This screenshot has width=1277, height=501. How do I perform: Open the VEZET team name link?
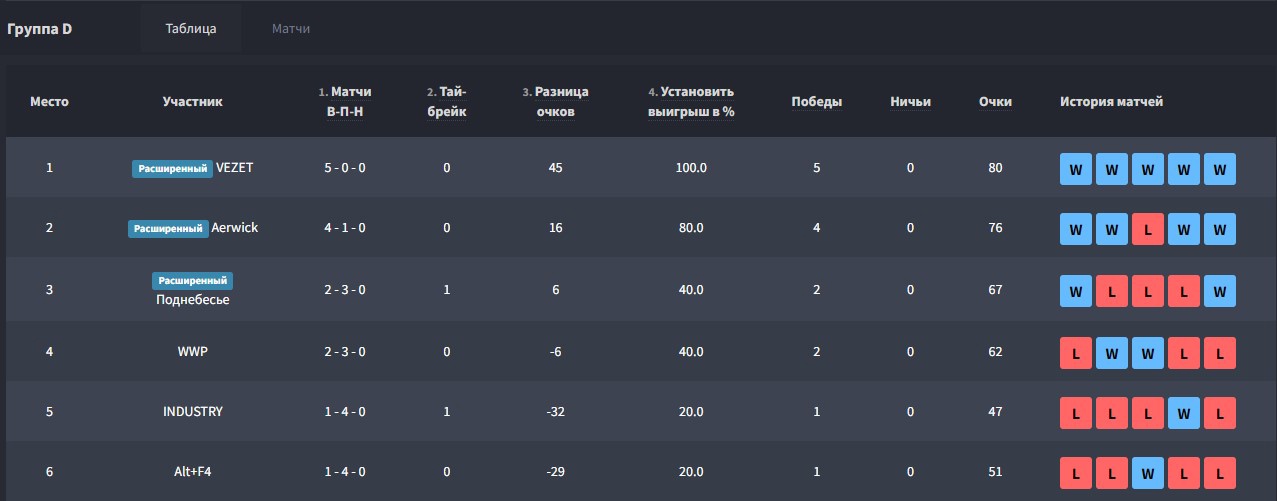tap(235, 168)
